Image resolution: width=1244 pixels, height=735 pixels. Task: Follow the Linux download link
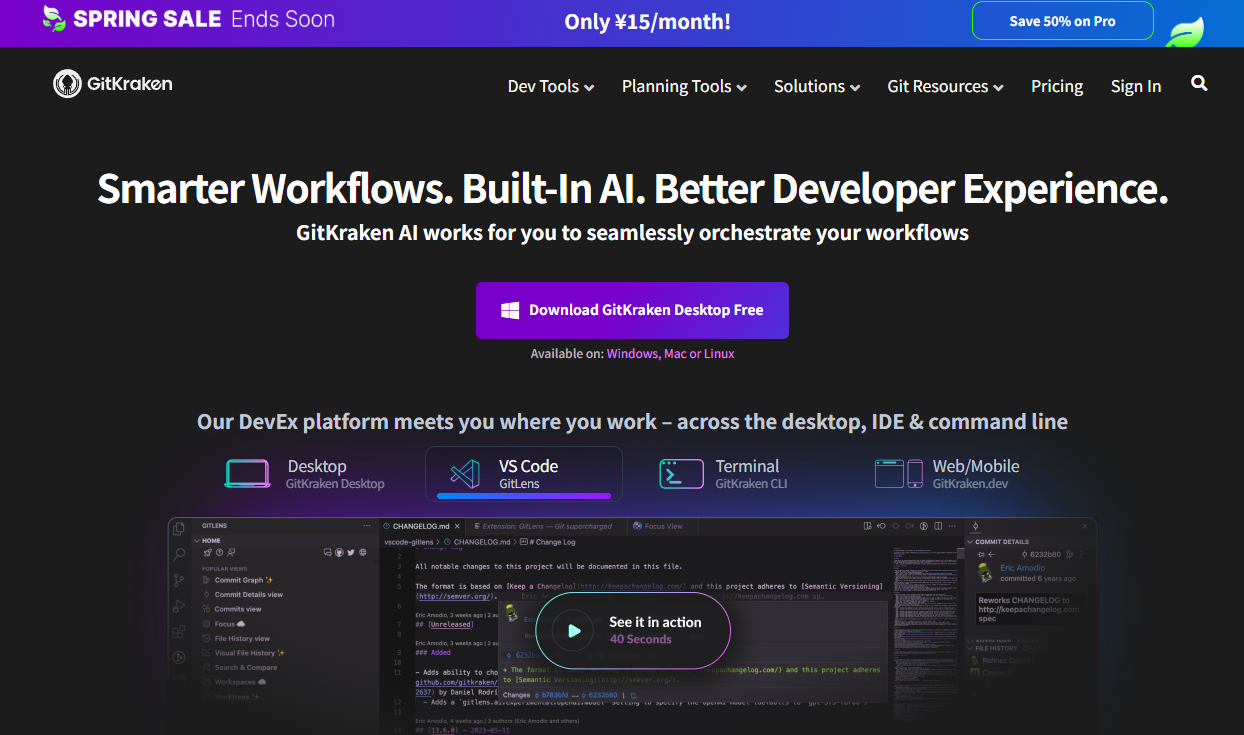[719, 354]
